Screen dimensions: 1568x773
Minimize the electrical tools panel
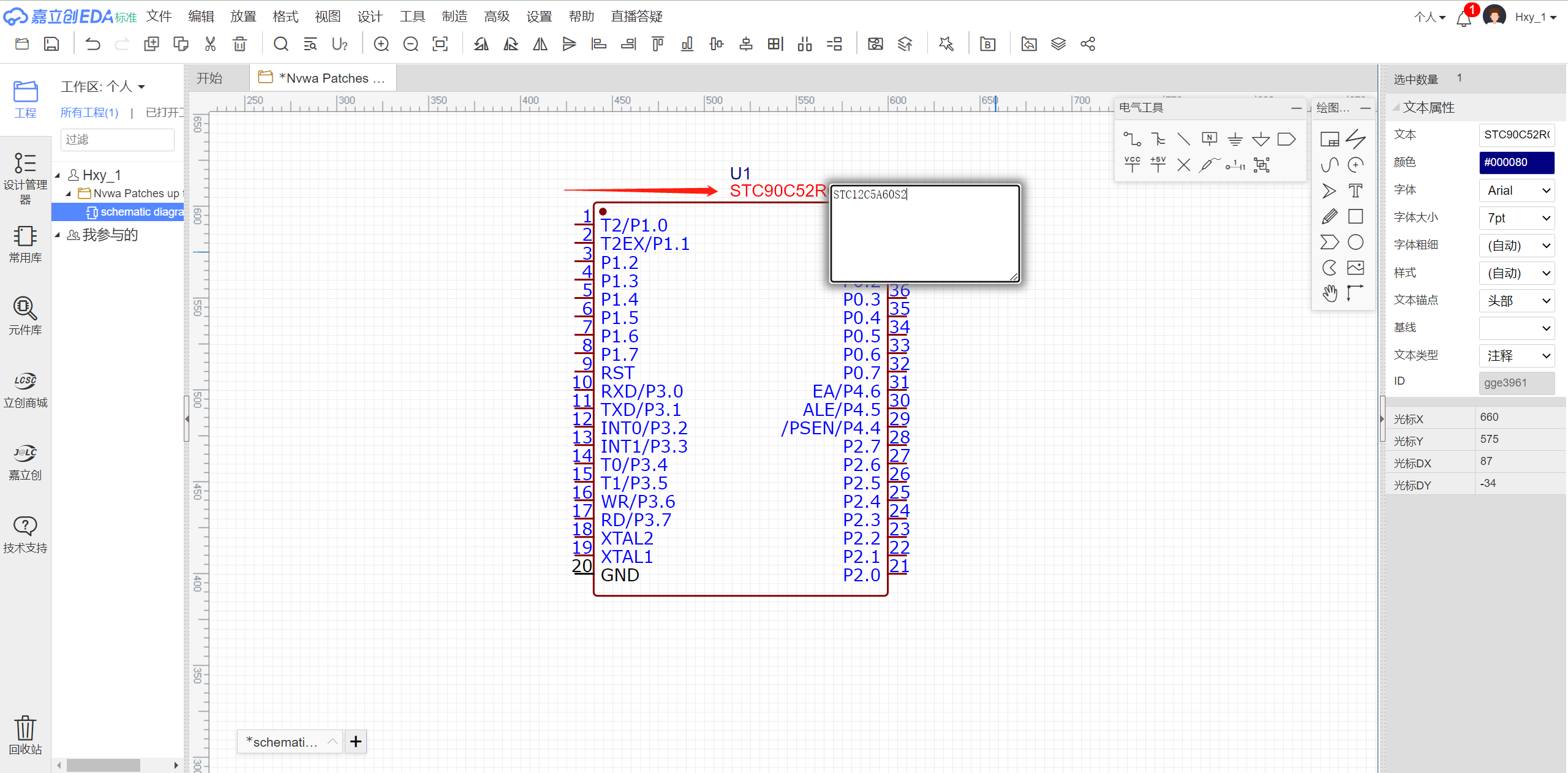(1296, 108)
